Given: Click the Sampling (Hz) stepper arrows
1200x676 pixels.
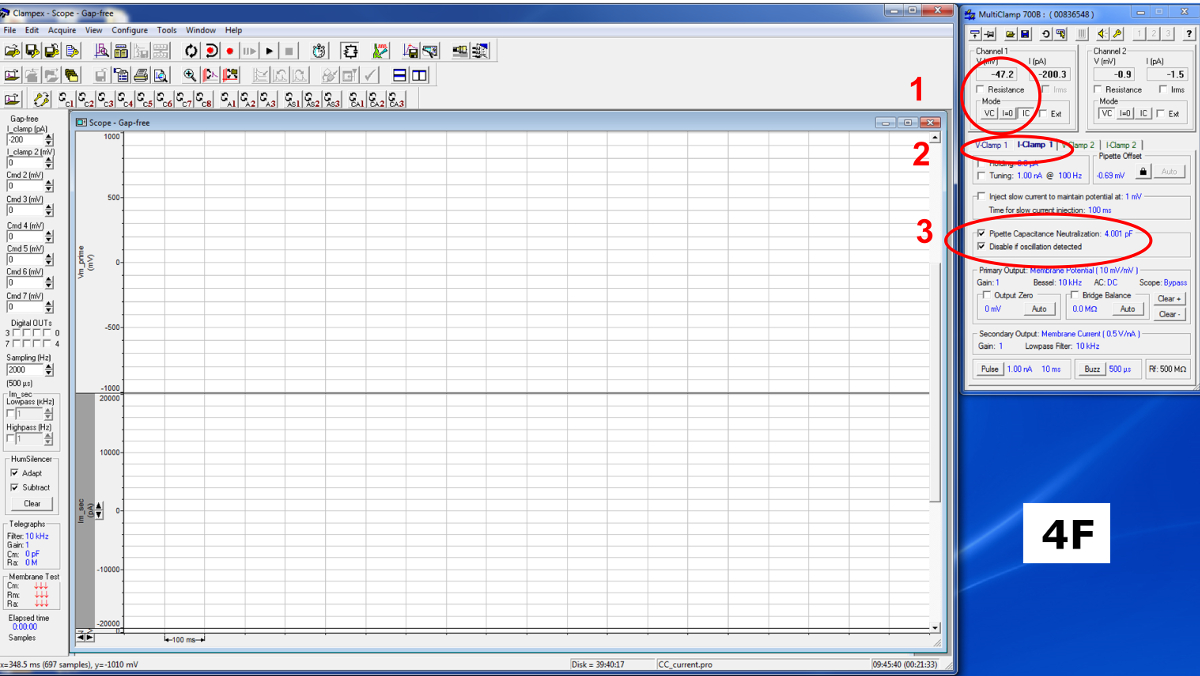Looking at the screenshot, I should 49,370.
